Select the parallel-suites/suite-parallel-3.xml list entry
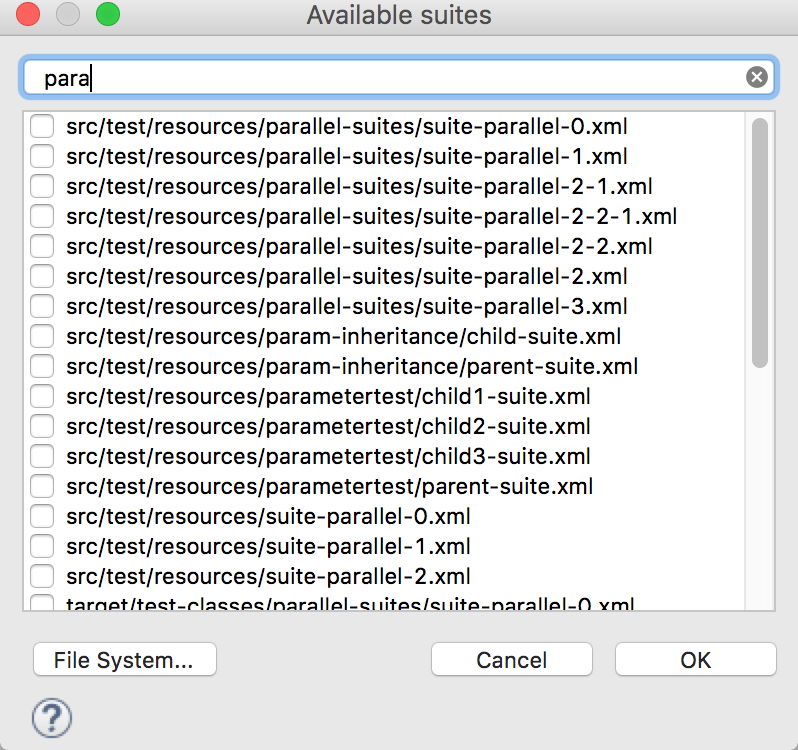The height and width of the screenshot is (750, 798). (x=346, y=307)
